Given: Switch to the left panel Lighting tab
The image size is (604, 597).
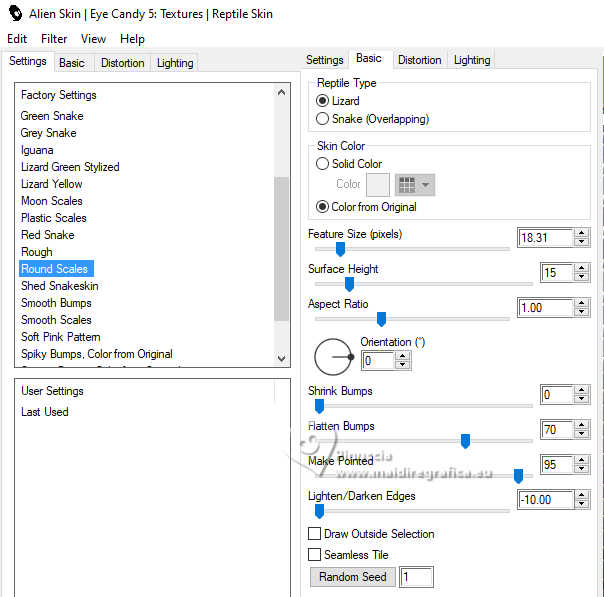Looking at the screenshot, I should [175, 63].
